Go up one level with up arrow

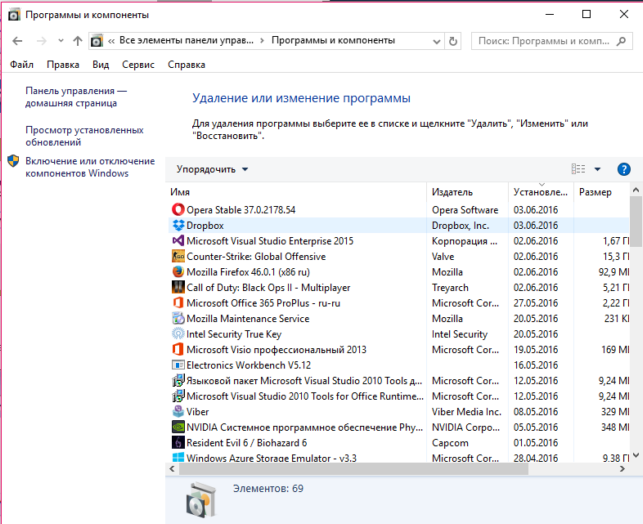[78, 41]
